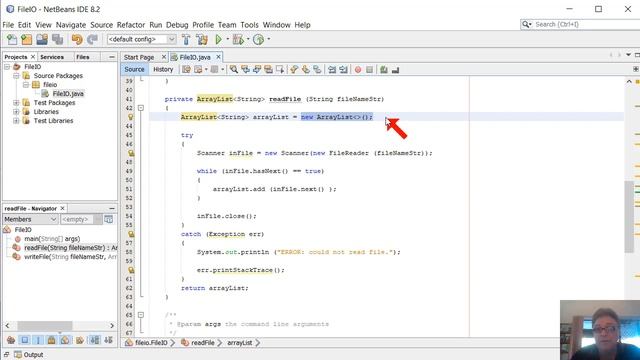Collapse the readFile method code fold
This screenshot has height=360, width=640.
point(141,108)
